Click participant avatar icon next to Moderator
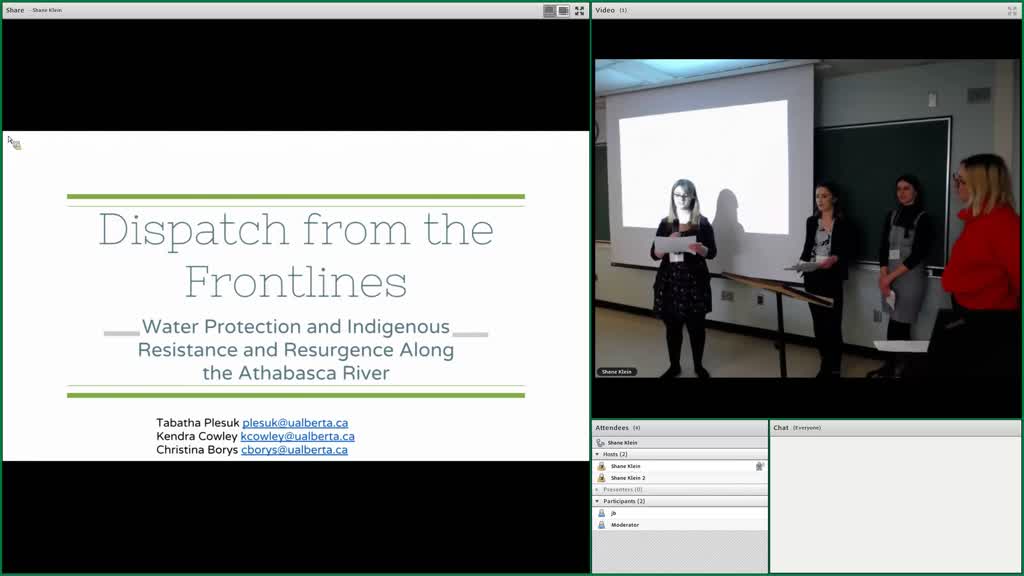This screenshot has width=1024, height=576. 601,525
